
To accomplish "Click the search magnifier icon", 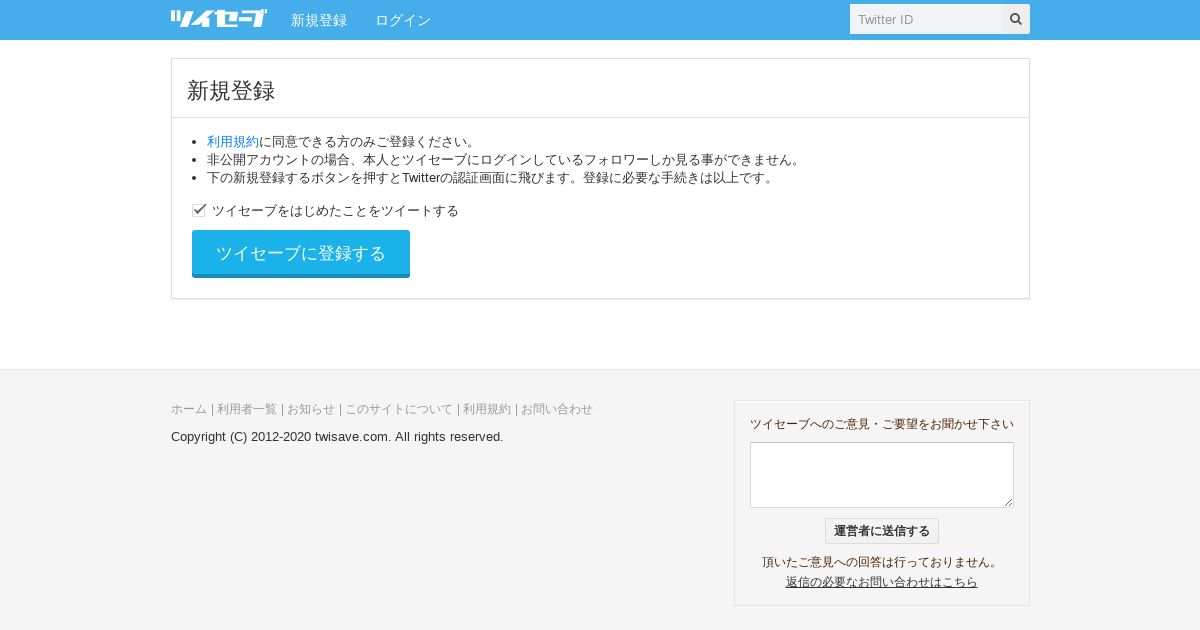I will coord(1016,19).
